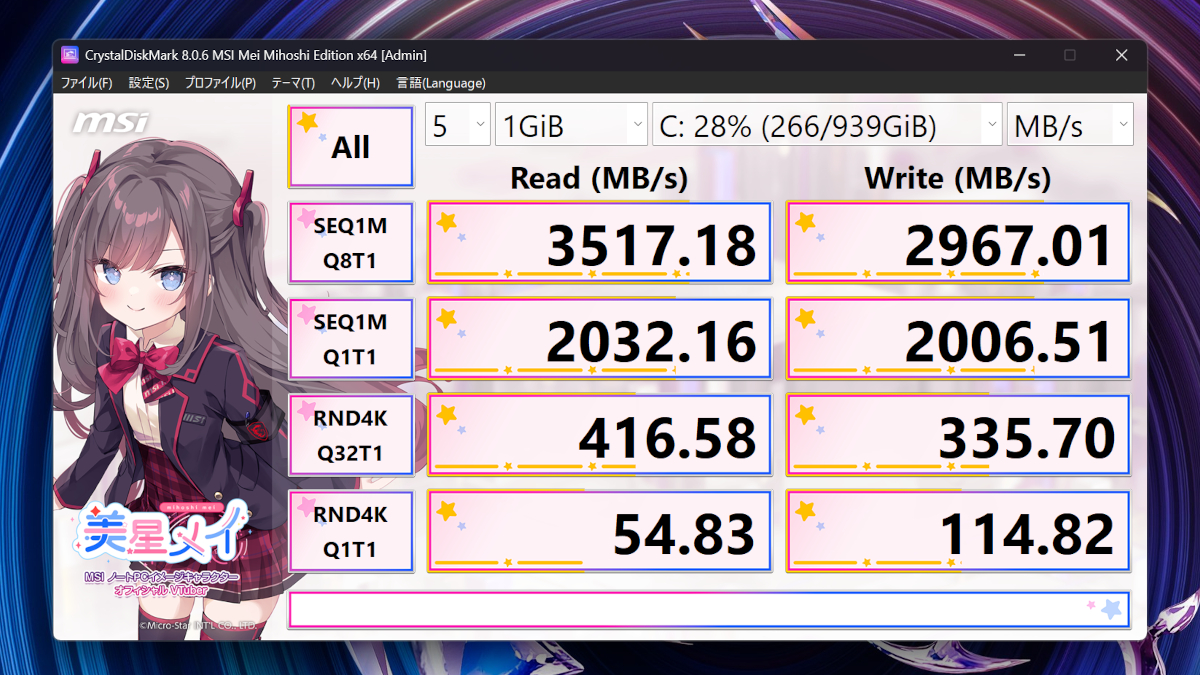Open the テーマ(T) theme menu

click(x=293, y=83)
